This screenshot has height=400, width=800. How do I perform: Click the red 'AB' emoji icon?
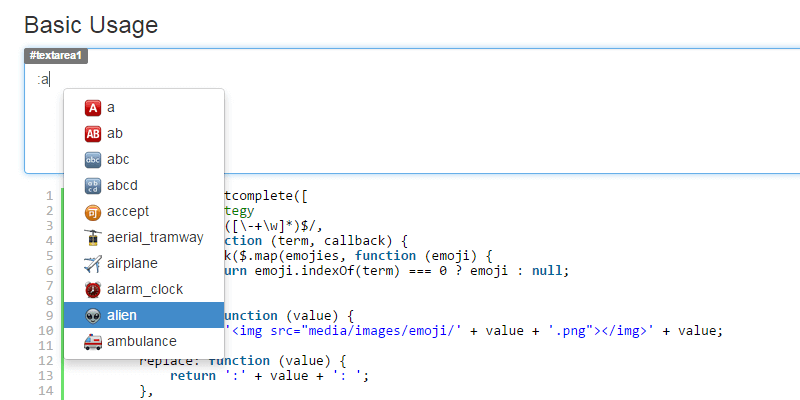coord(93,133)
